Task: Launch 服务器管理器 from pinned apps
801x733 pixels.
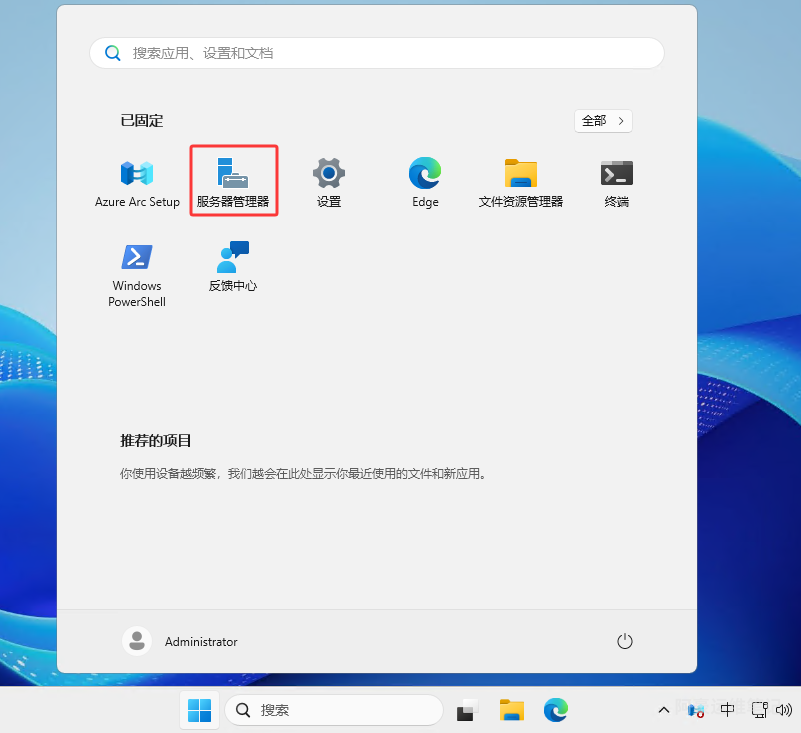Action: coord(233,183)
